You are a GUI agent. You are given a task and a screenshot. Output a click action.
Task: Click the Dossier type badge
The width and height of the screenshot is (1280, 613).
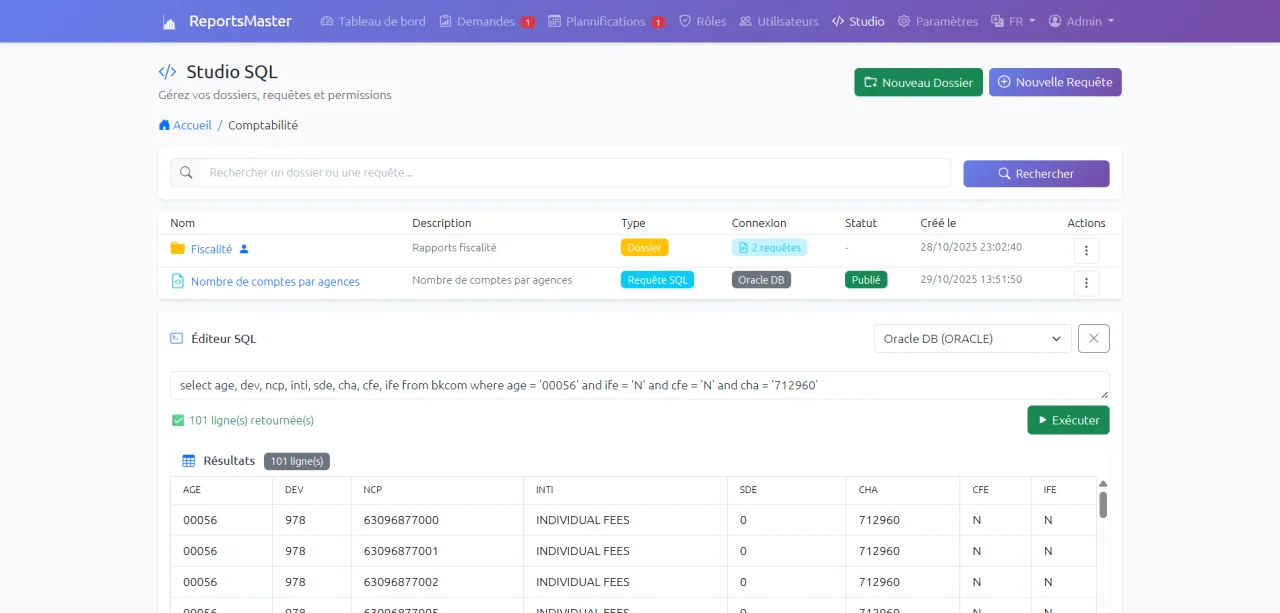644,247
